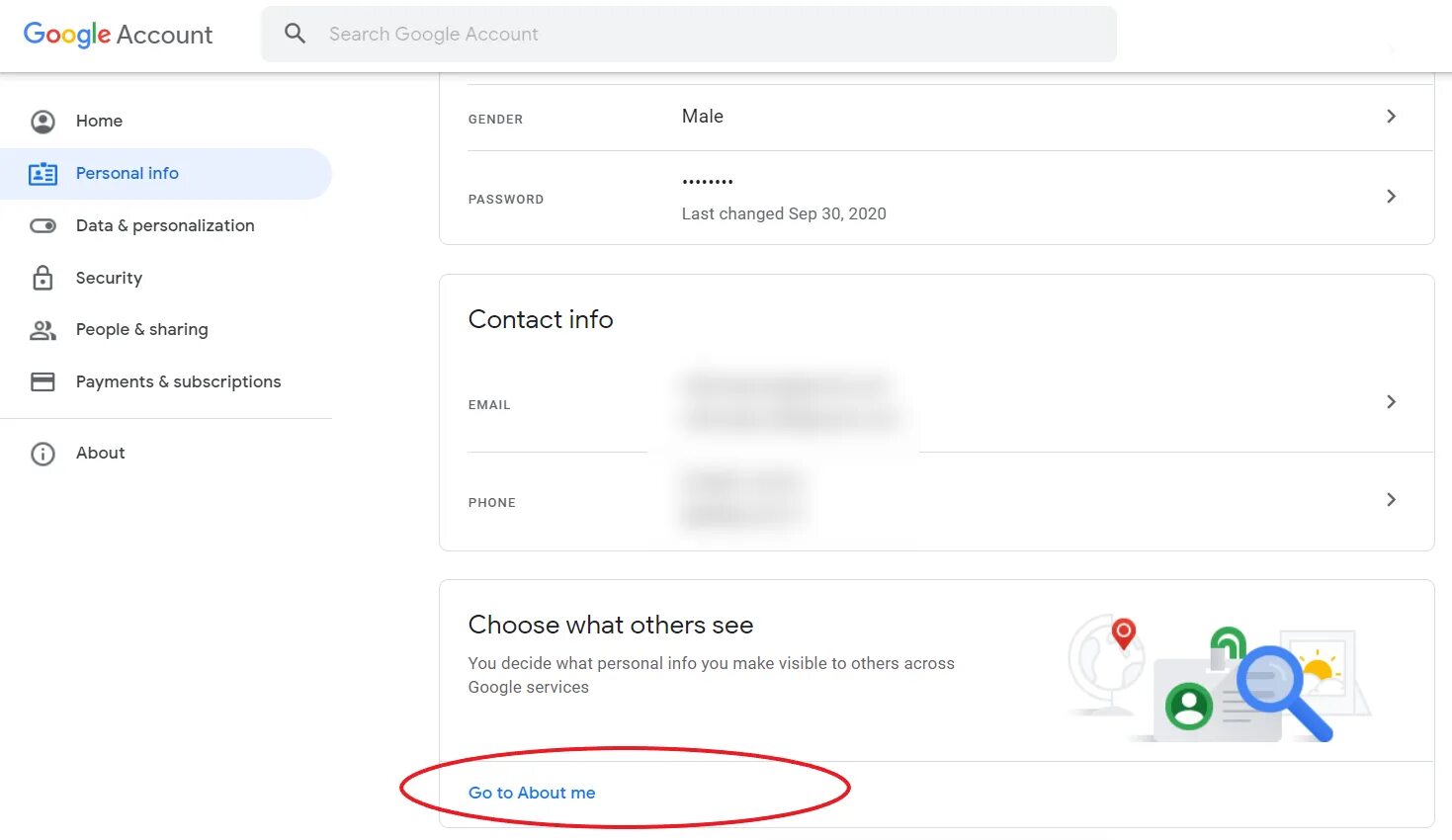Click the Security padlock icon
This screenshot has height=840, width=1452.
[x=43, y=278]
